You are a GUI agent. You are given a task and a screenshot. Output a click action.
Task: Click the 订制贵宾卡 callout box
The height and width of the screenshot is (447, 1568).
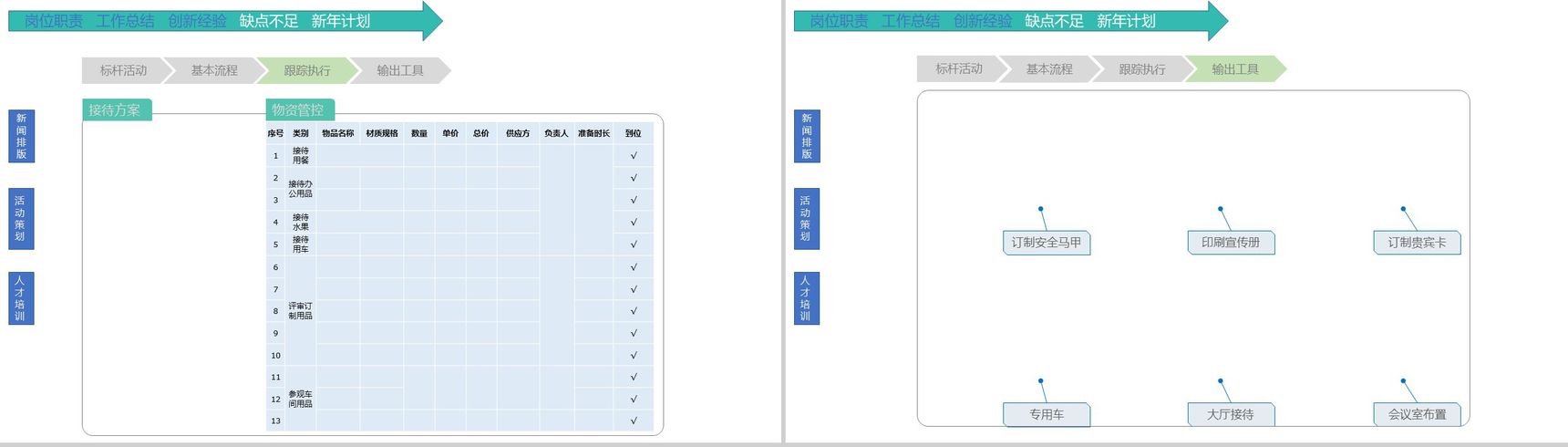coord(1417,243)
